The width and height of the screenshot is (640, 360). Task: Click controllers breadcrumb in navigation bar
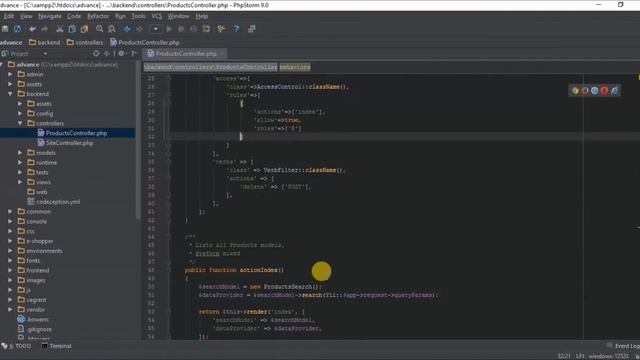coord(85,42)
